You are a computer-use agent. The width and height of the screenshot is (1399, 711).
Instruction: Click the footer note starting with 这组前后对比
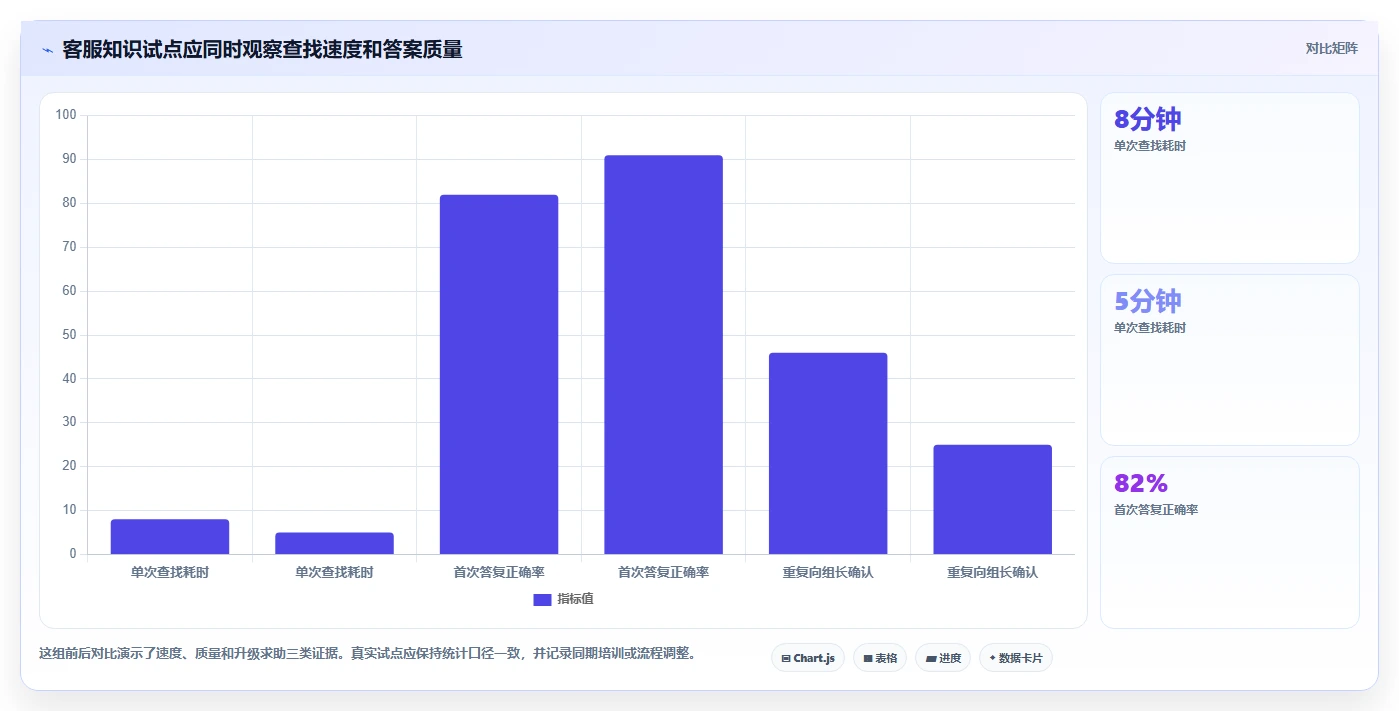(x=367, y=653)
